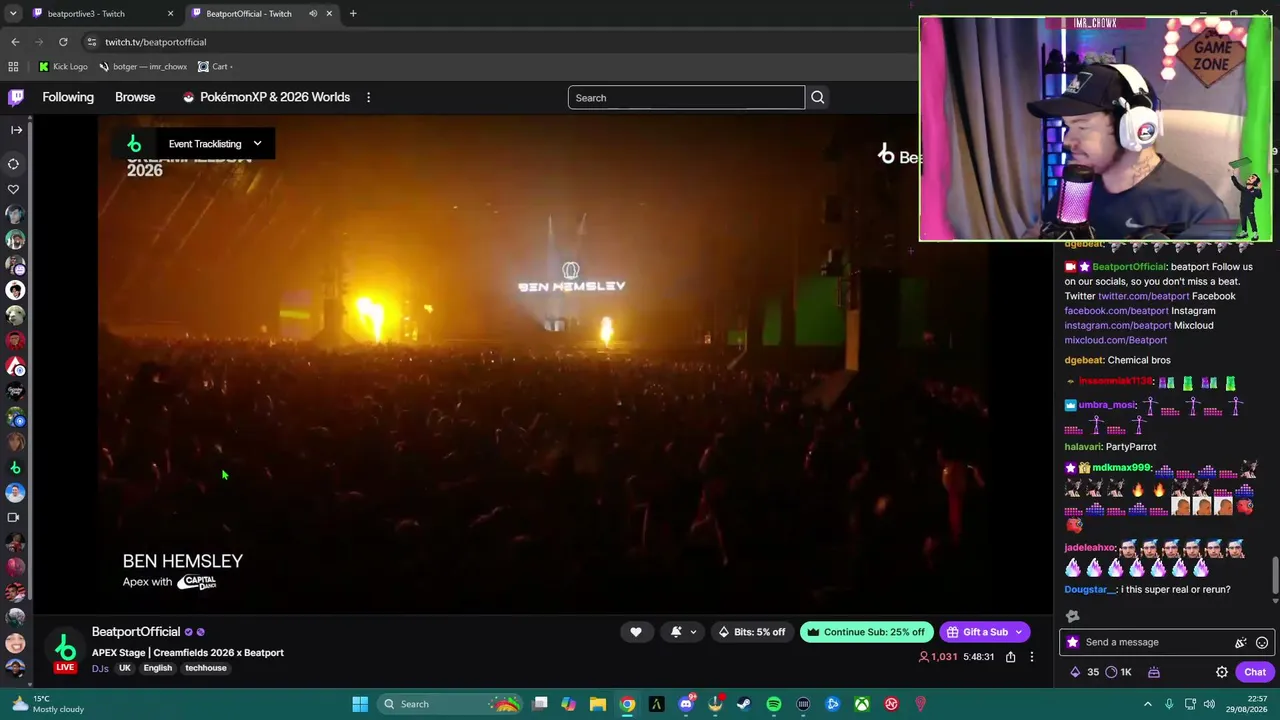Toggle volume from the system tray speaker
This screenshot has height=720, width=1280.
point(1211,704)
